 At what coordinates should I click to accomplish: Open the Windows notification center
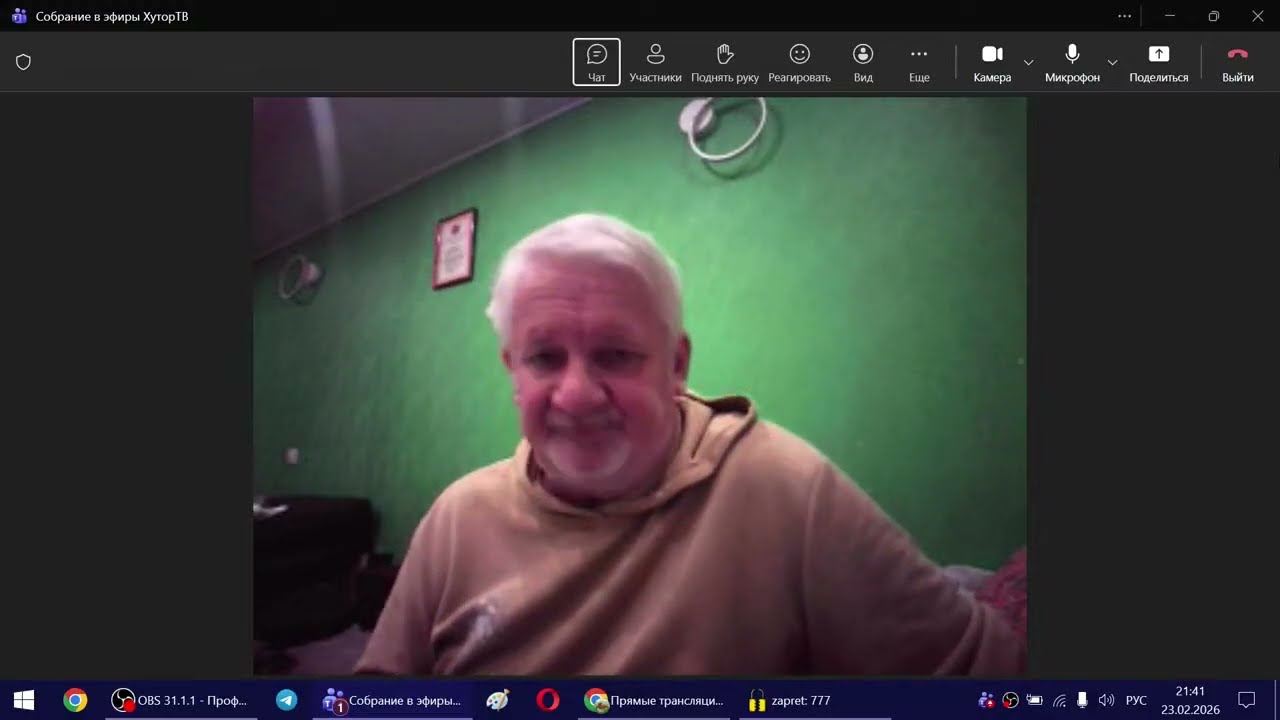point(1246,700)
